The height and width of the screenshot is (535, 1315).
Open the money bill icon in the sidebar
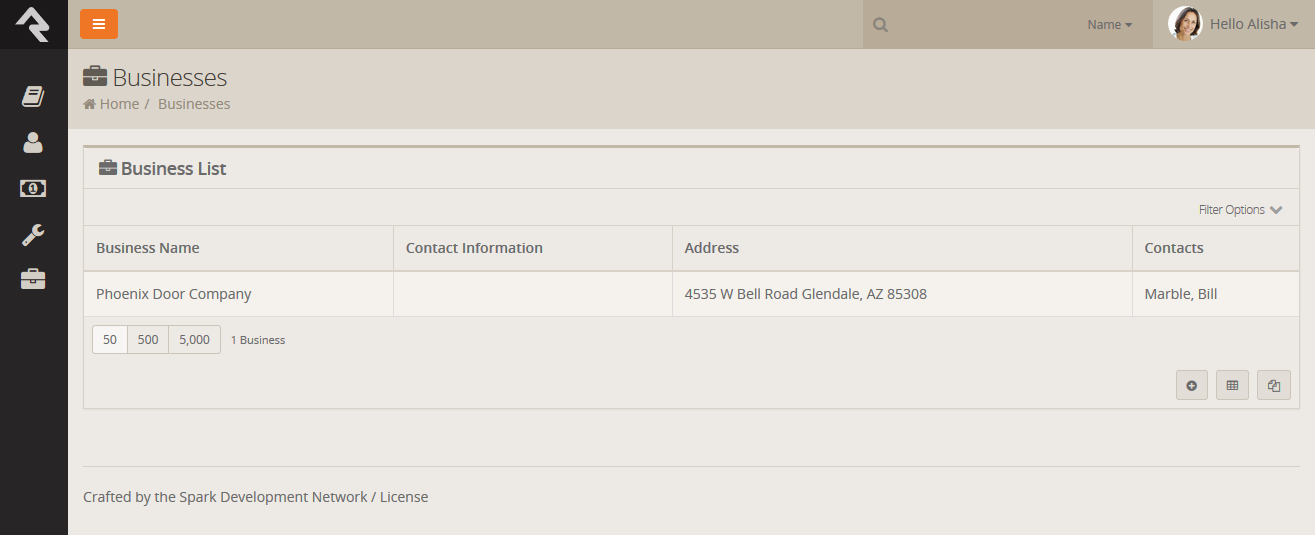click(33, 188)
